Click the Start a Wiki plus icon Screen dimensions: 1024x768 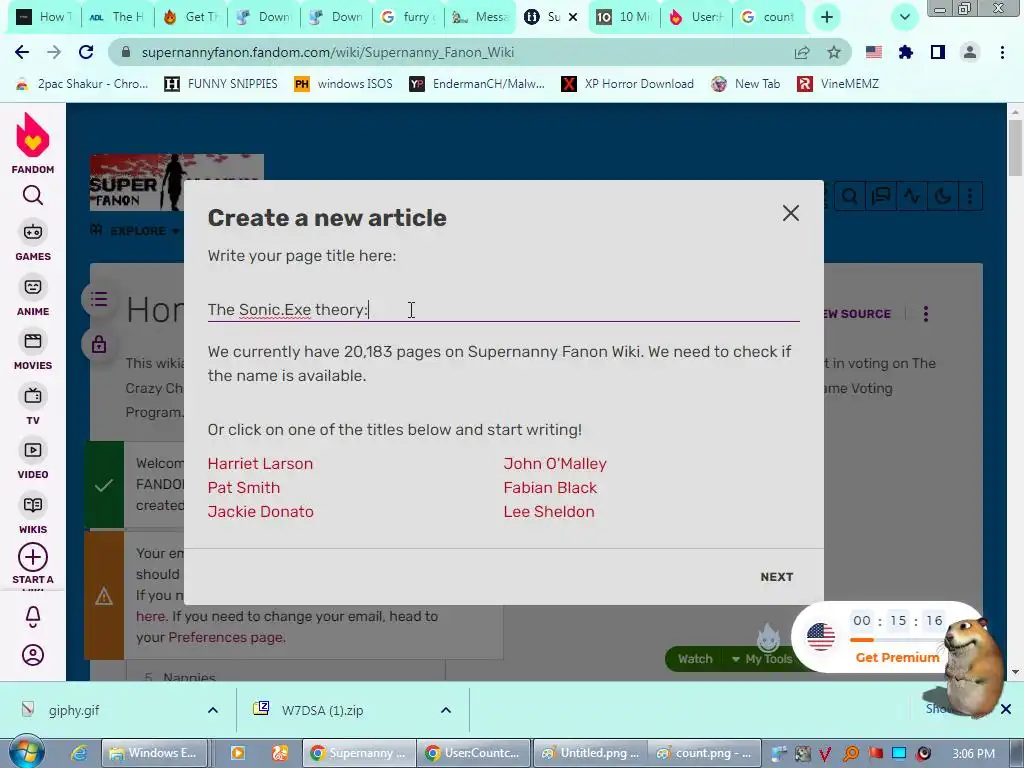click(33, 558)
